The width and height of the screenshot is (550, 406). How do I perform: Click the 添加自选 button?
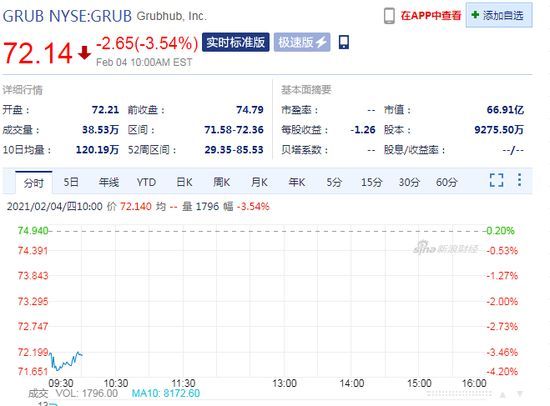(x=499, y=15)
